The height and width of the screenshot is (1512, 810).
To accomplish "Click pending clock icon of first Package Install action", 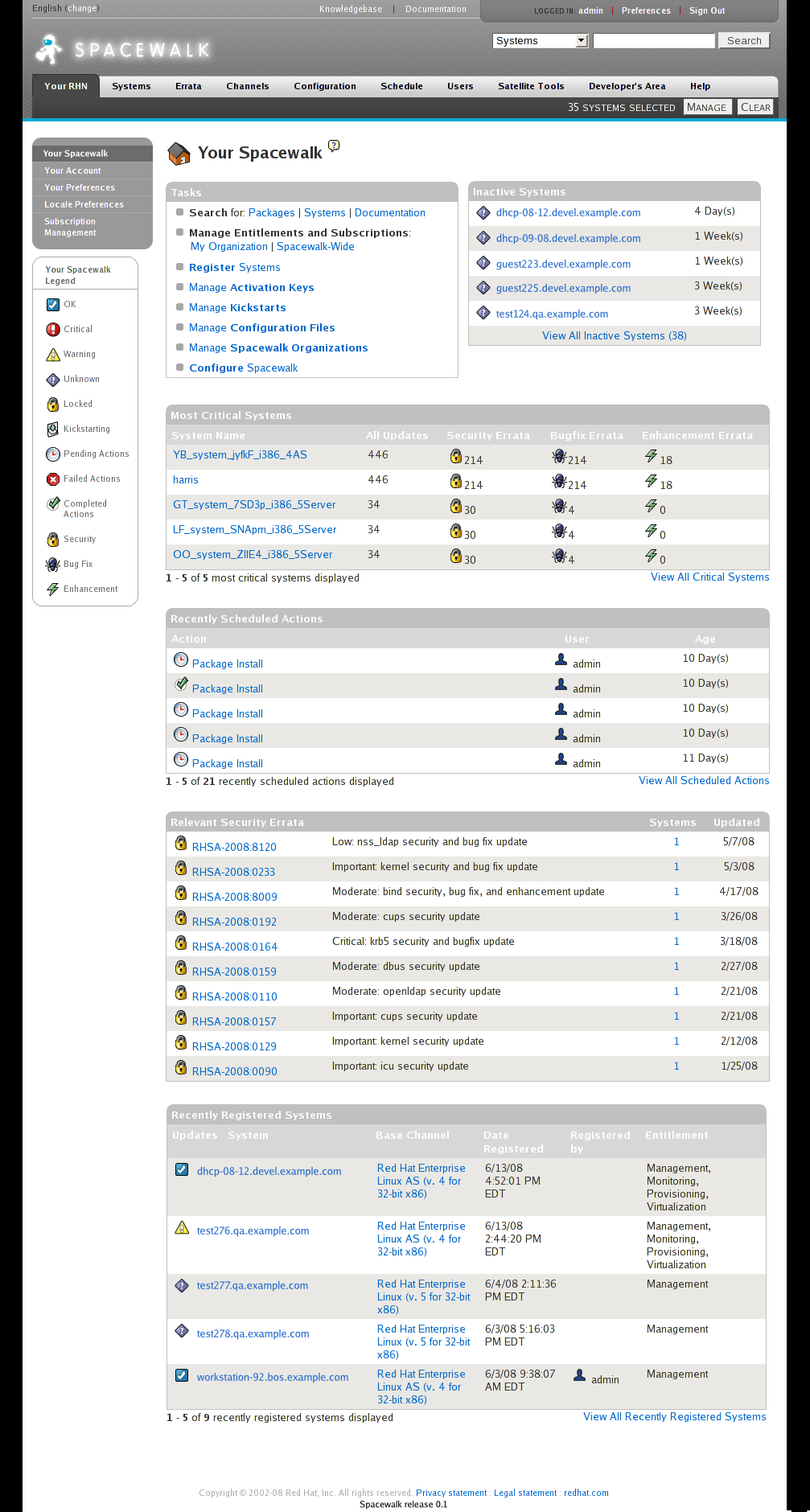I will [x=181, y=659].
